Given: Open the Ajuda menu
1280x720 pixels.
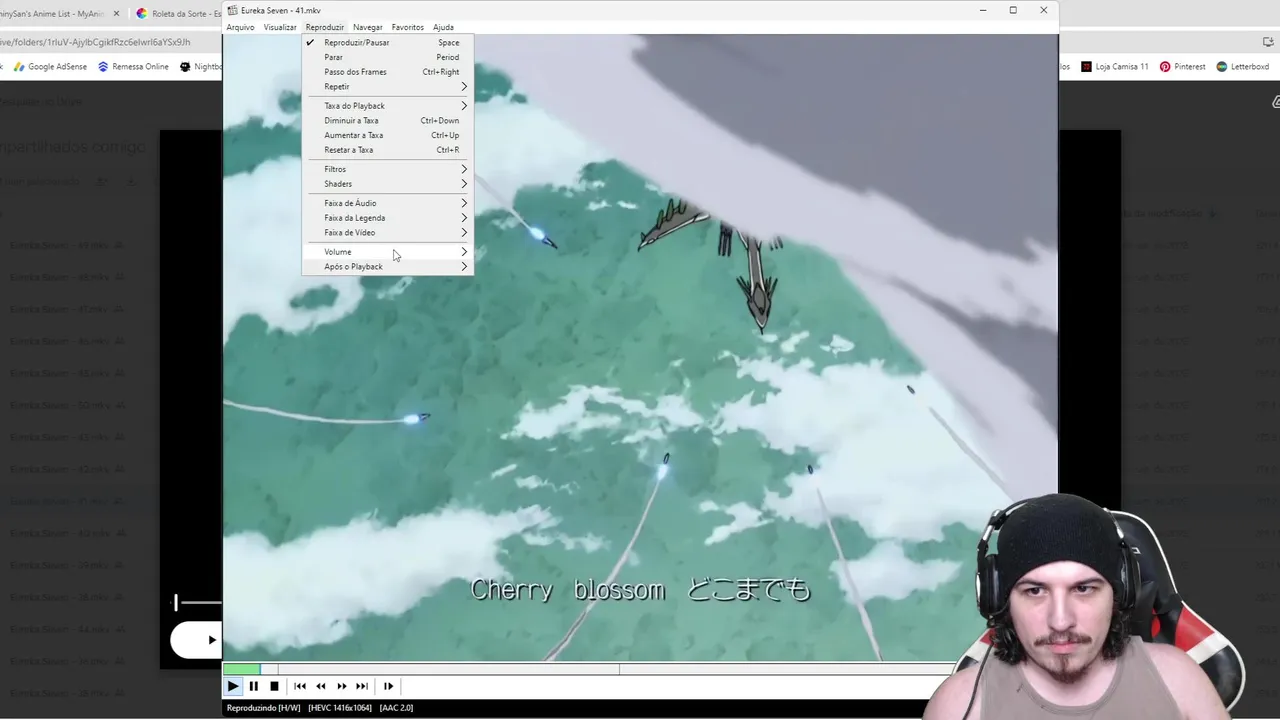Looking at the screenshot, I should click(x=443, y=27).
